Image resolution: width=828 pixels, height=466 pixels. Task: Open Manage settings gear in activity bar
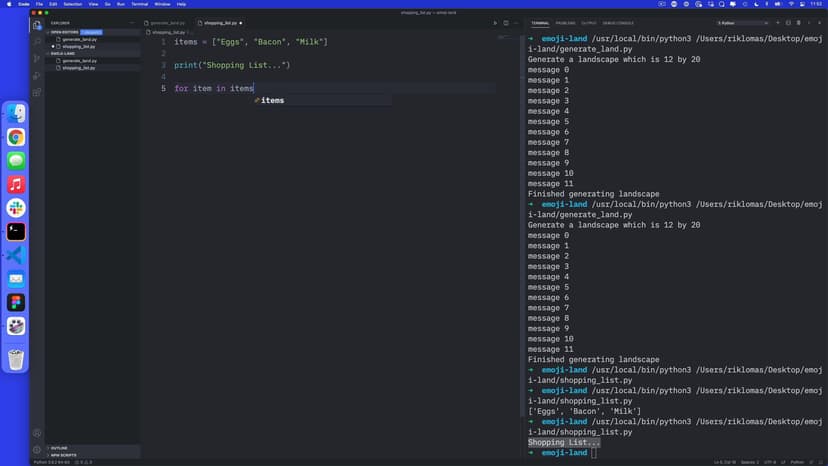(x=37, y=450)
